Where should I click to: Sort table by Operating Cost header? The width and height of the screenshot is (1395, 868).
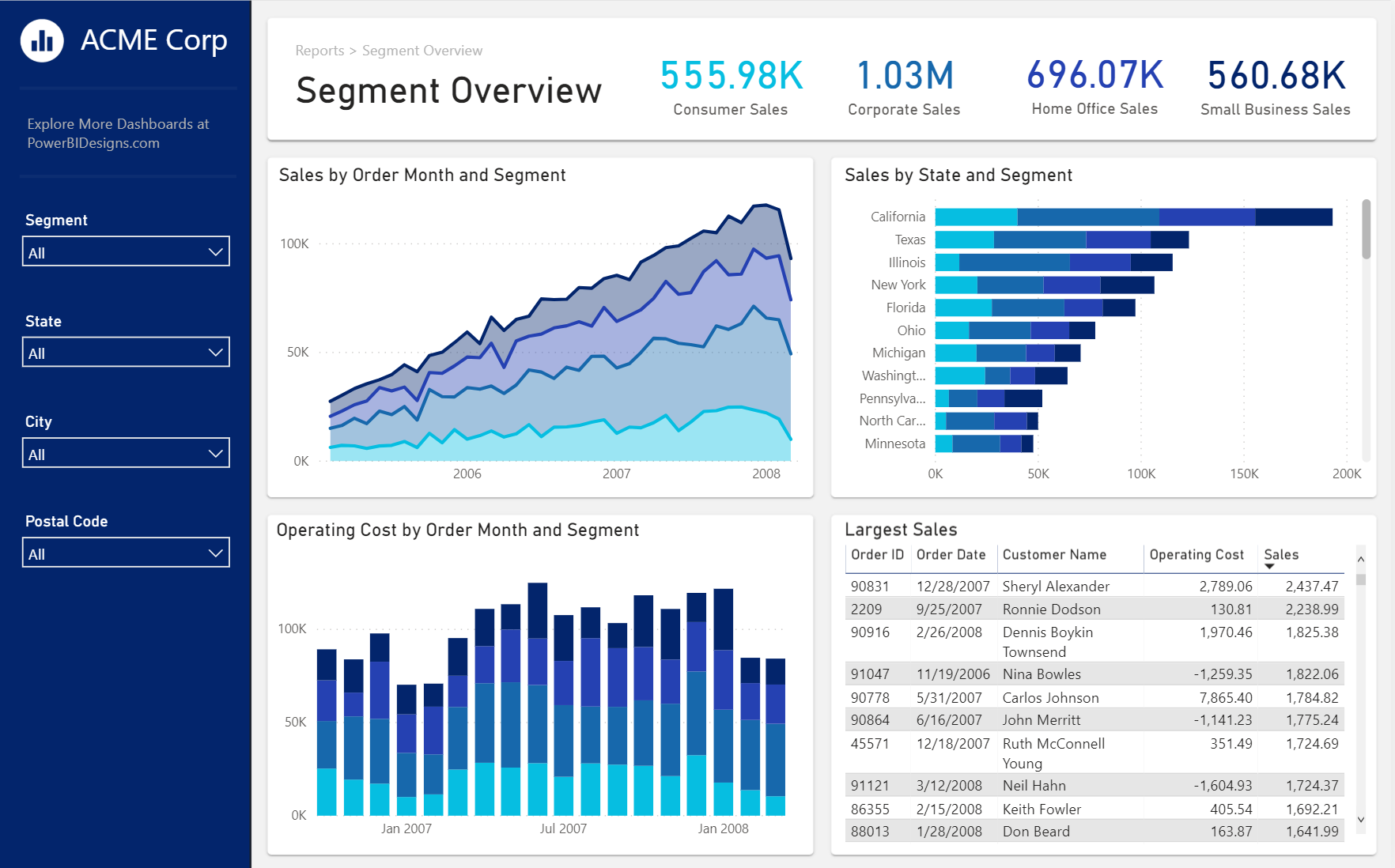coord(1197,555)
